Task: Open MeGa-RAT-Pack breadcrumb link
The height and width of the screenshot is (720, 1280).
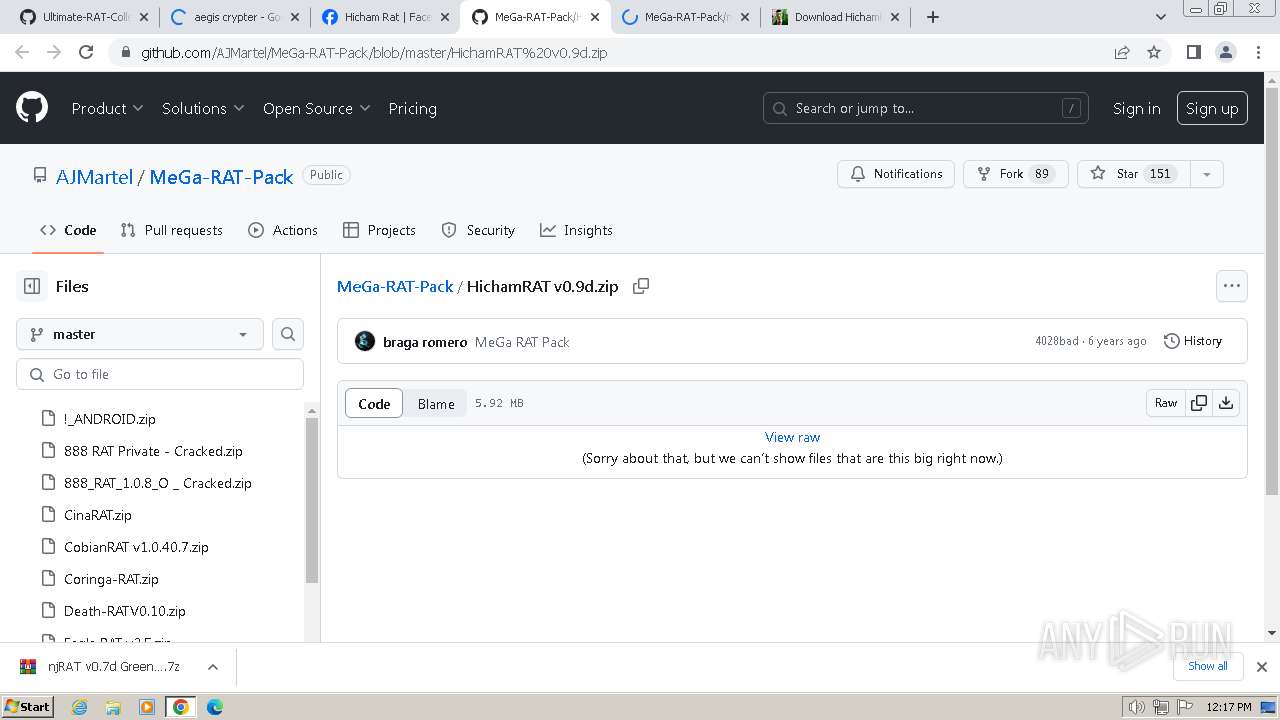Action: (x=395, y=286)
